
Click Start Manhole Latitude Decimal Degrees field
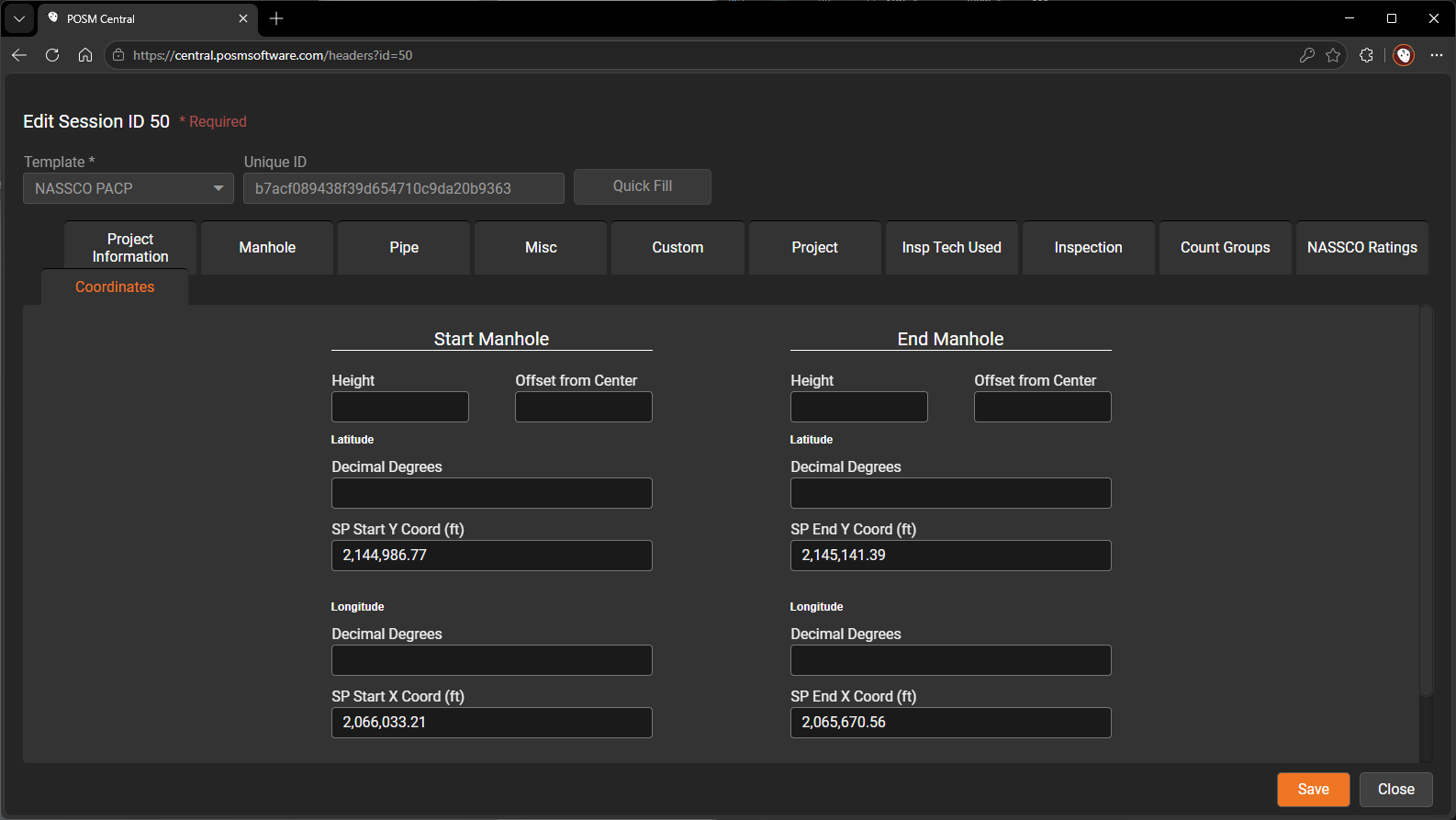pos(492,493)
